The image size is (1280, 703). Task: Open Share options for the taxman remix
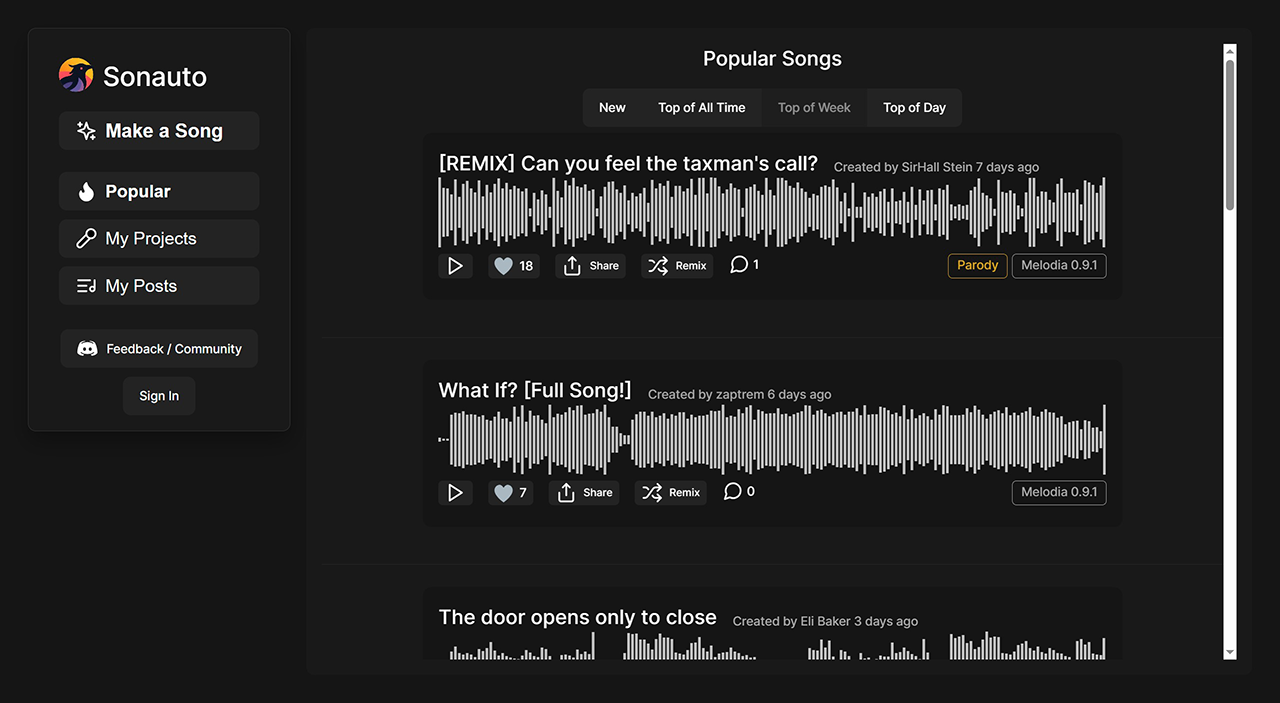590,265
